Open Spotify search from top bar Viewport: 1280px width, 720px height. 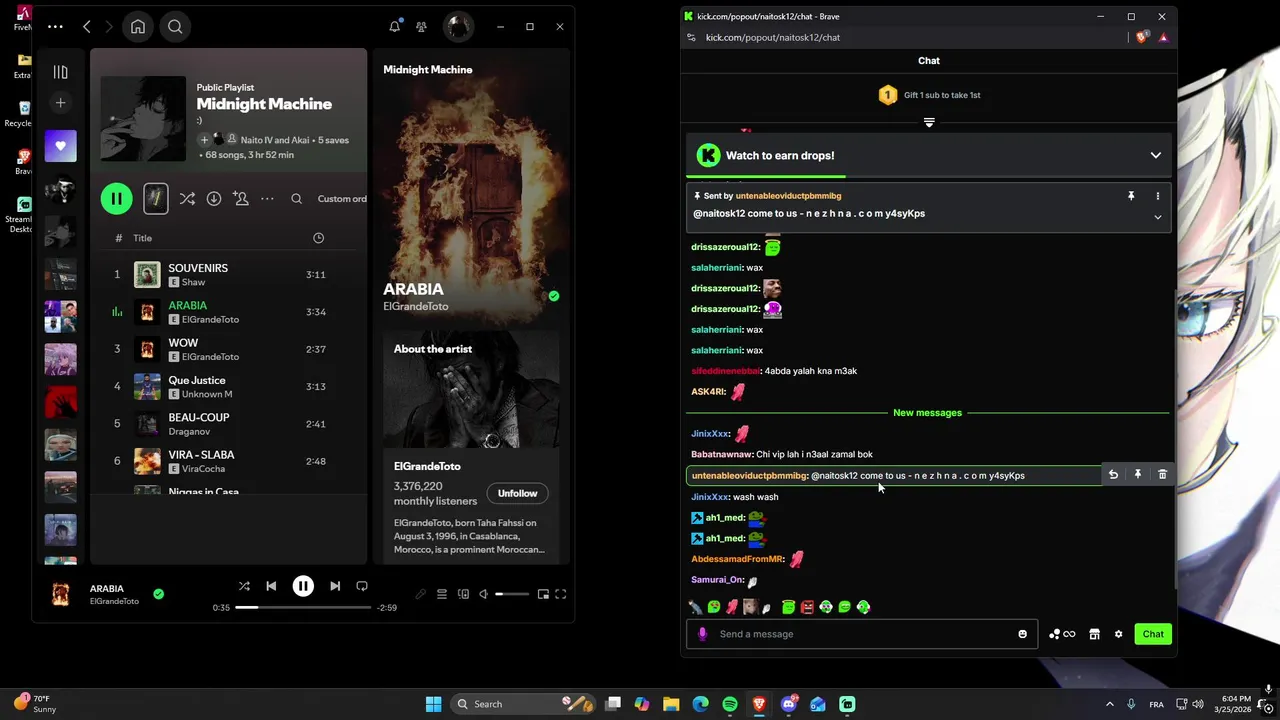coord(175,27)
